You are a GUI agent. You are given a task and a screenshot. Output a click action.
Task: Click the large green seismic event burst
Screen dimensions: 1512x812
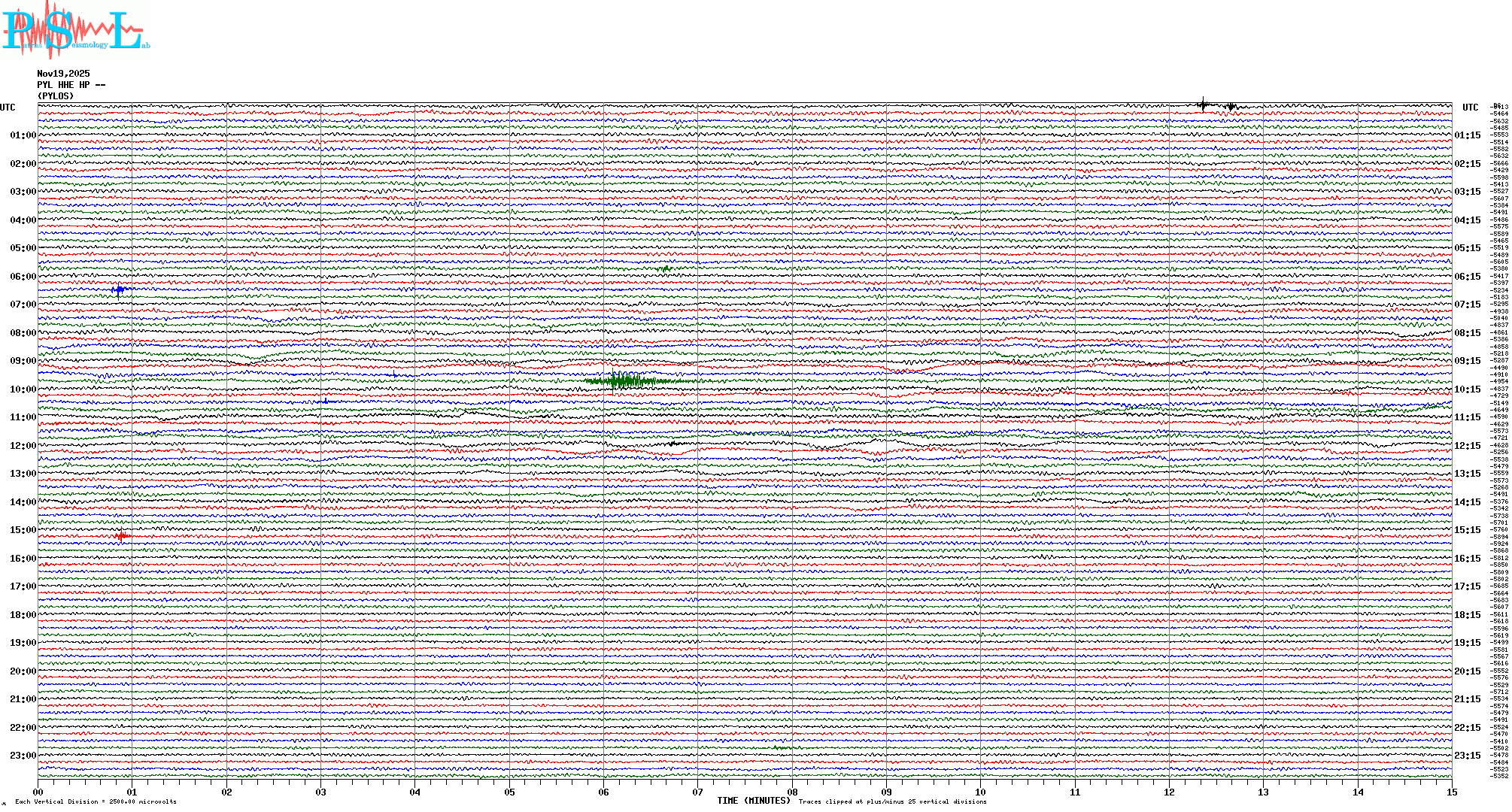[x=626, y=380]
